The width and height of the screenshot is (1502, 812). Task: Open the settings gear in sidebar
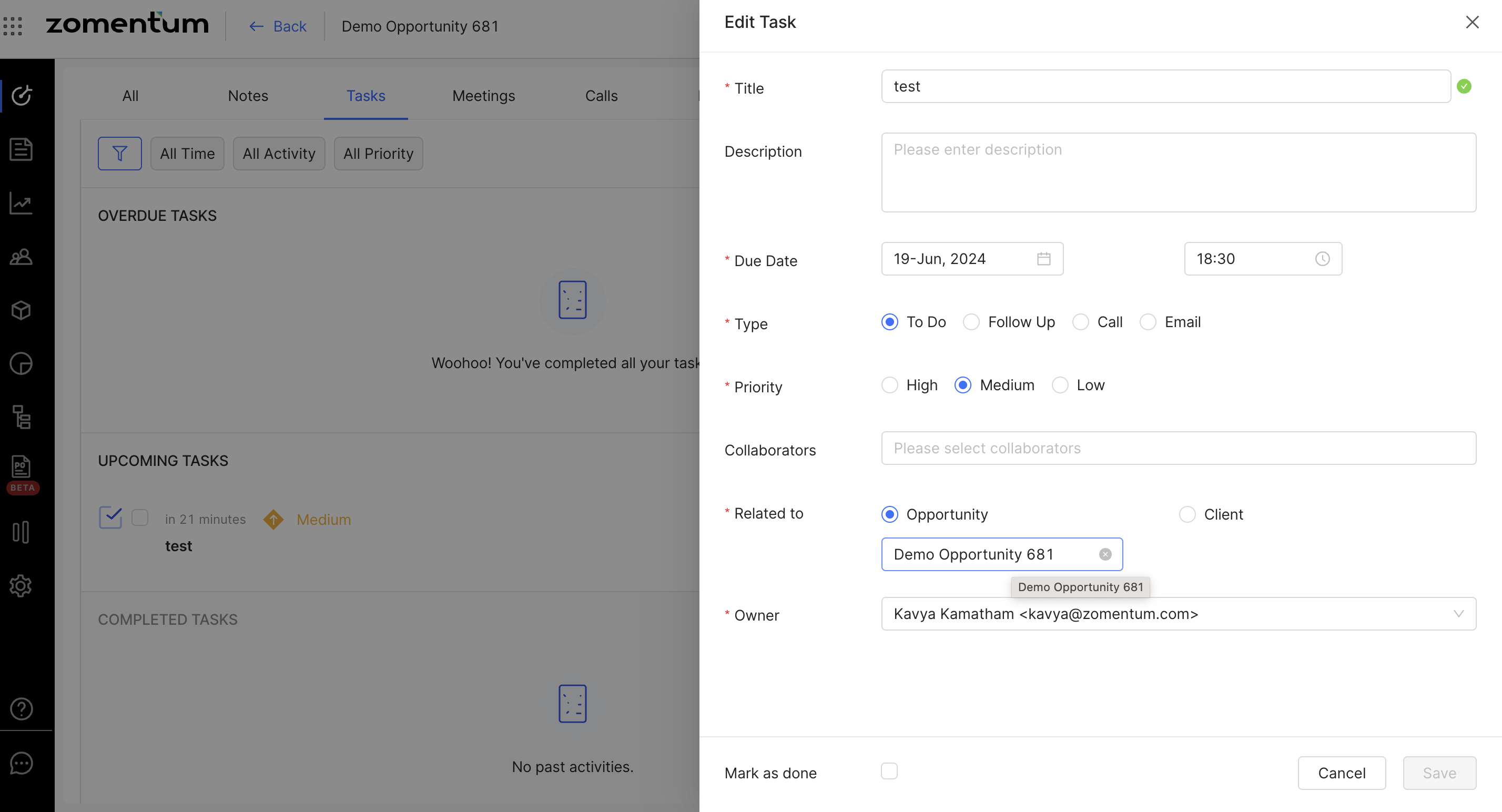(21, 586)
